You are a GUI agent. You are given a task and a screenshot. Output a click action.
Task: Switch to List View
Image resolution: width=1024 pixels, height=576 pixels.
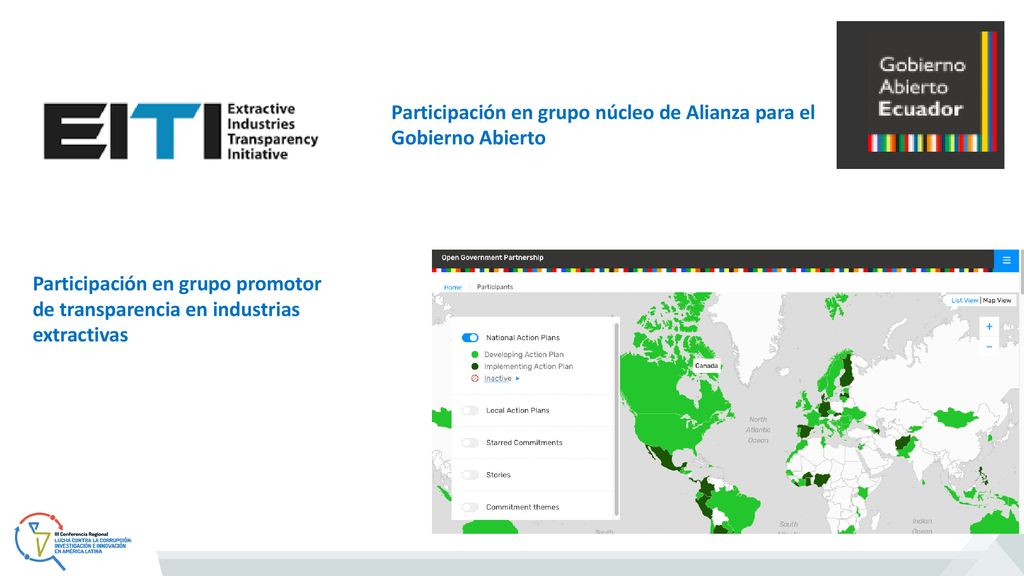tap(965, 300)
